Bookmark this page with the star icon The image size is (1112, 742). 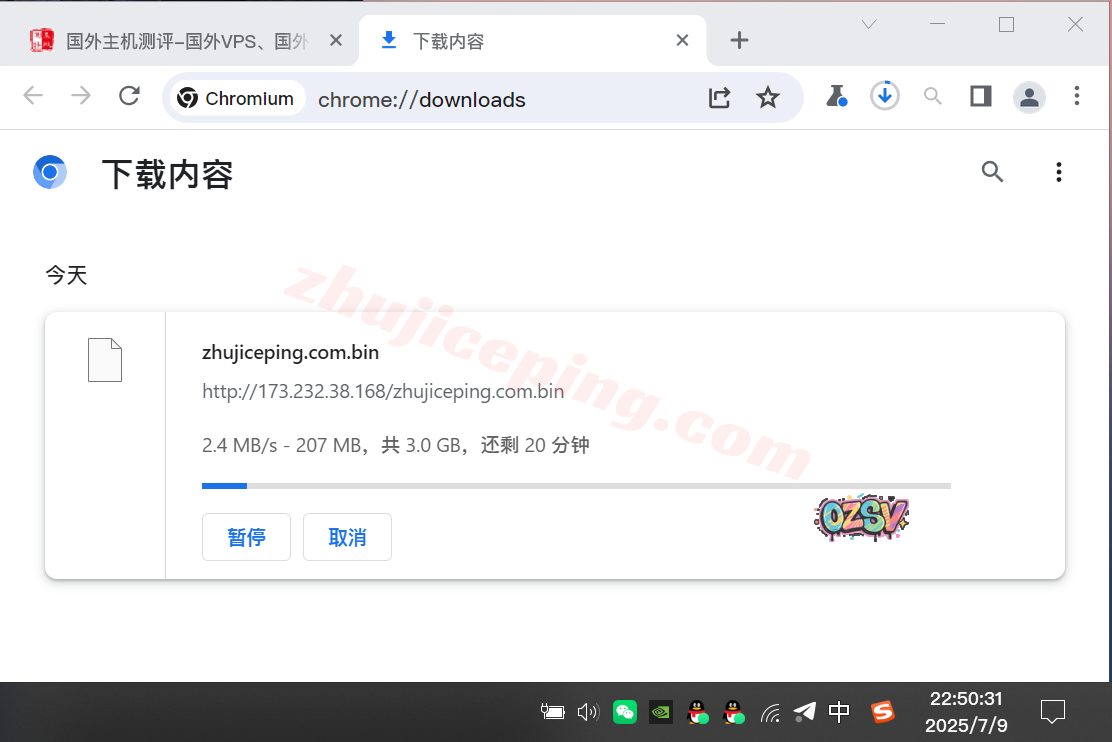(x=767, y=97)
